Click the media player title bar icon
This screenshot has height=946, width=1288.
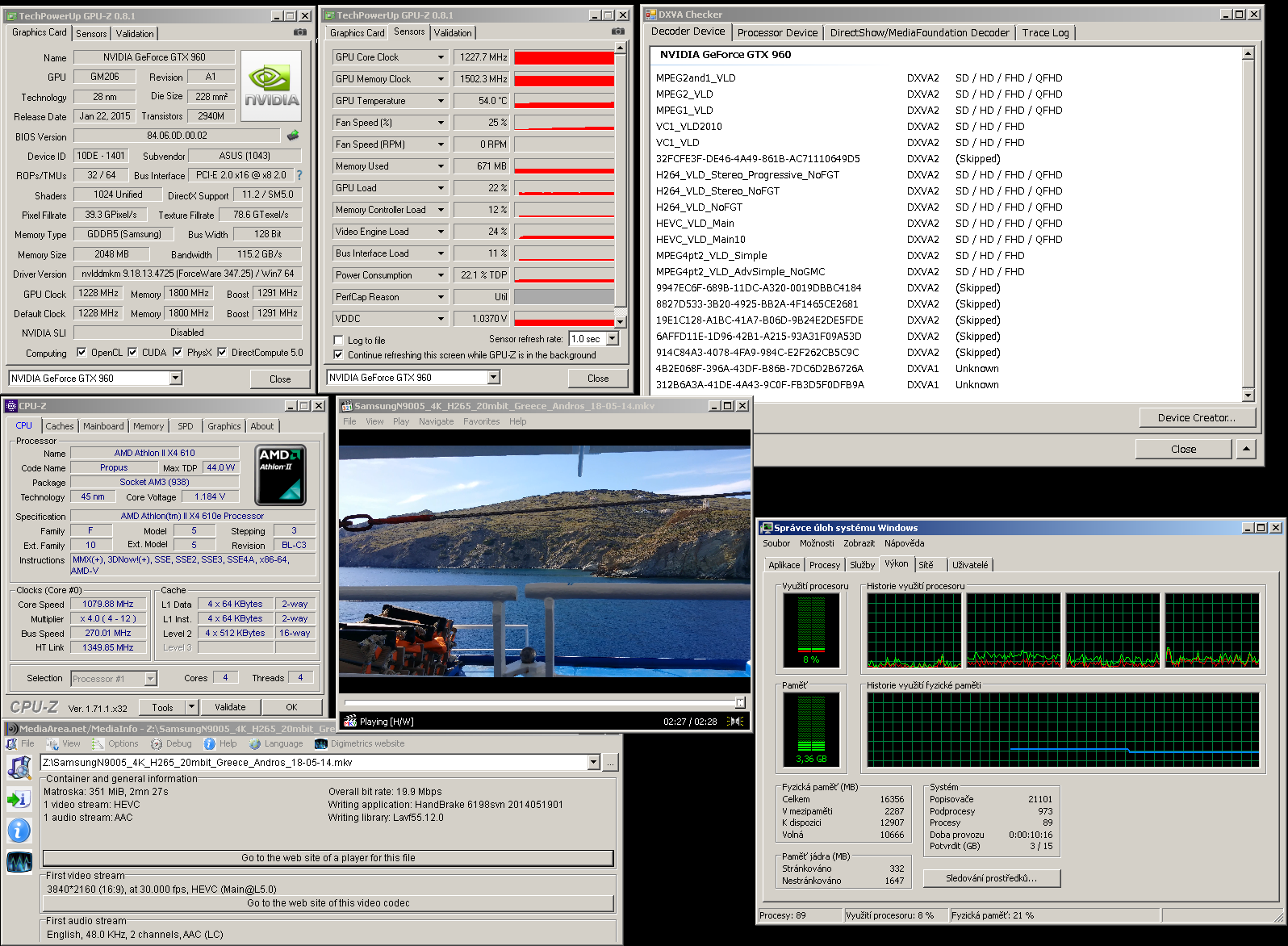(x=347, y=406)
